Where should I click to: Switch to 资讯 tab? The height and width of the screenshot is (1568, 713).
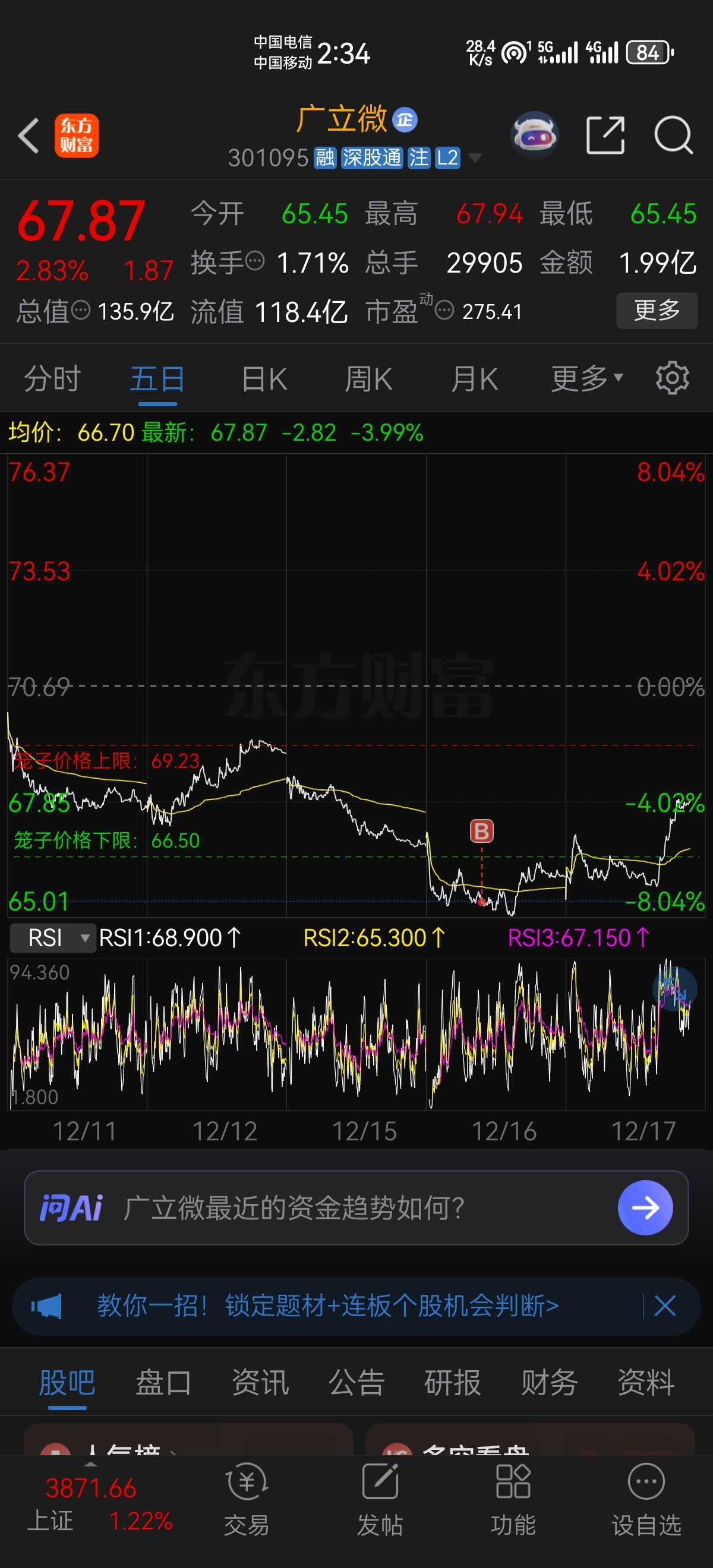[260, 1383]
